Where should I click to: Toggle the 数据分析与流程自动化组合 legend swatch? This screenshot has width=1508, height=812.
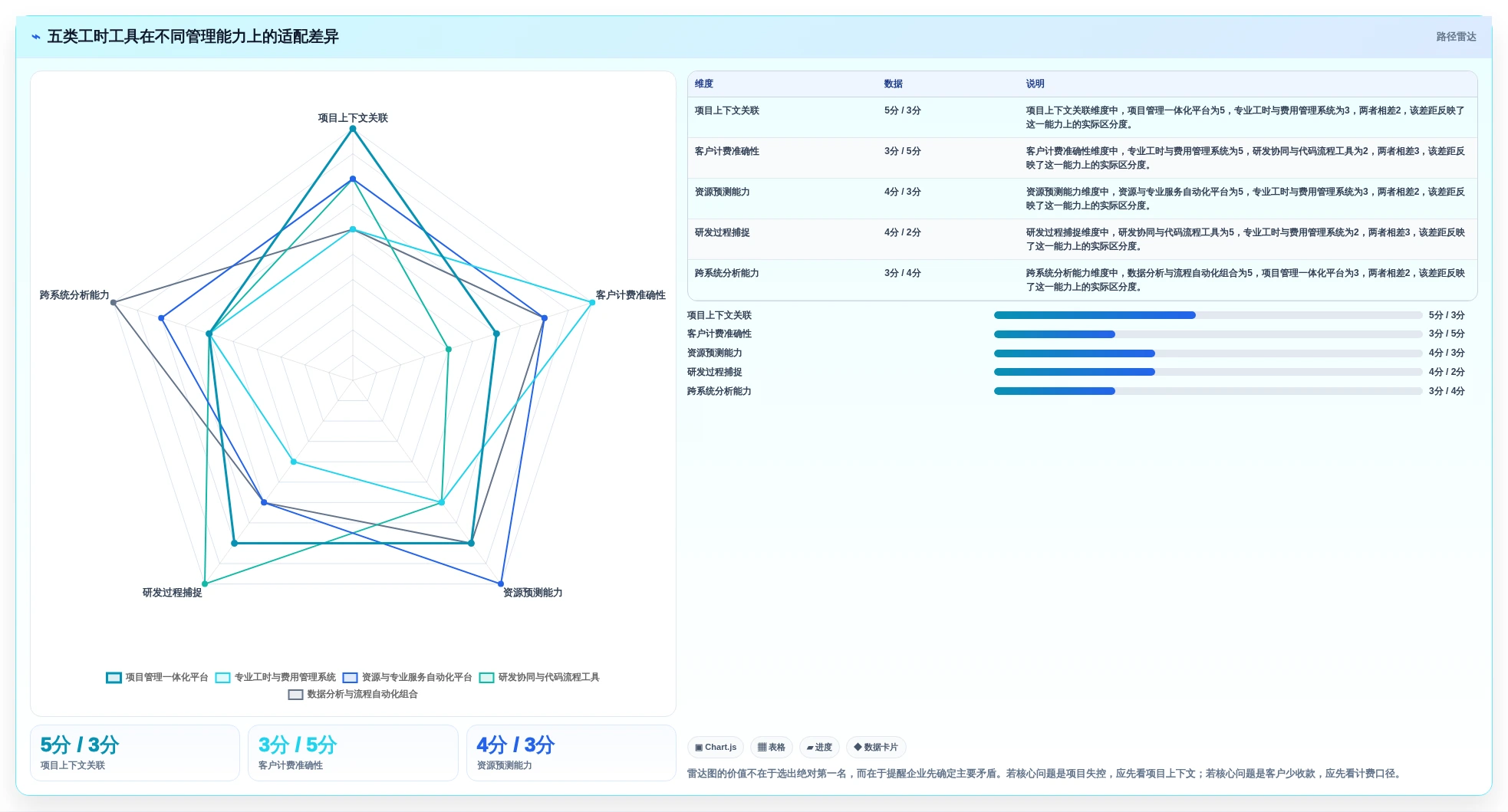pyautogui.click(x=295, y=695)
